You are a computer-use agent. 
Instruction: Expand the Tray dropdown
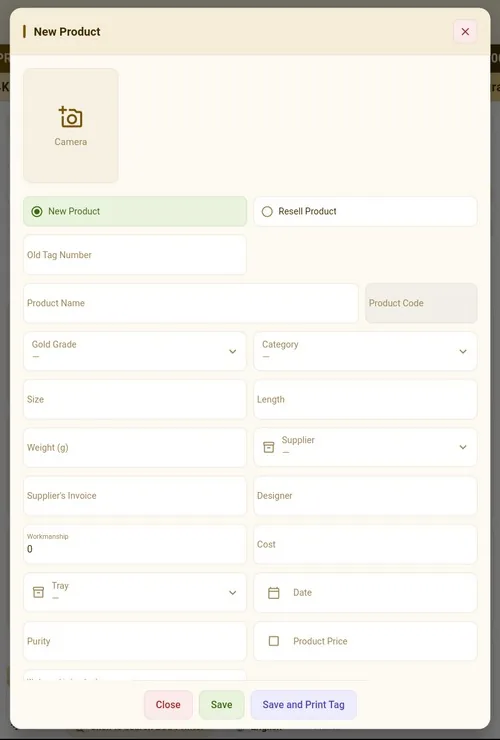135,592
